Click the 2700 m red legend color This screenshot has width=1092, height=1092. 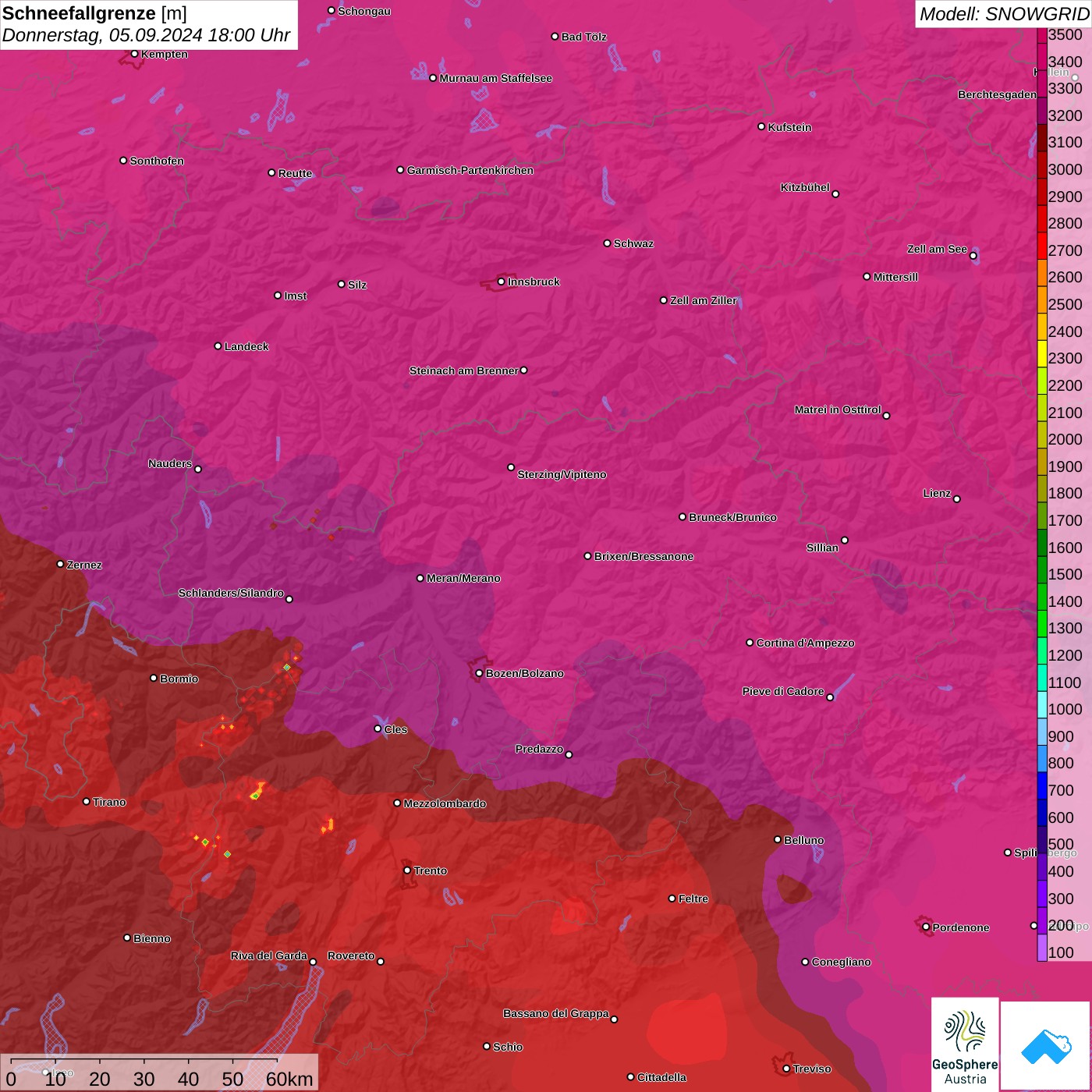[x=1042, y=246]
